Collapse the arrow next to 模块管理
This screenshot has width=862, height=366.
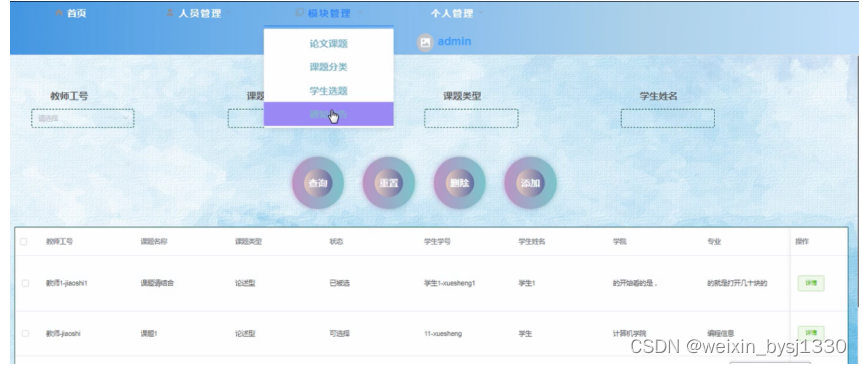[359, 13]
